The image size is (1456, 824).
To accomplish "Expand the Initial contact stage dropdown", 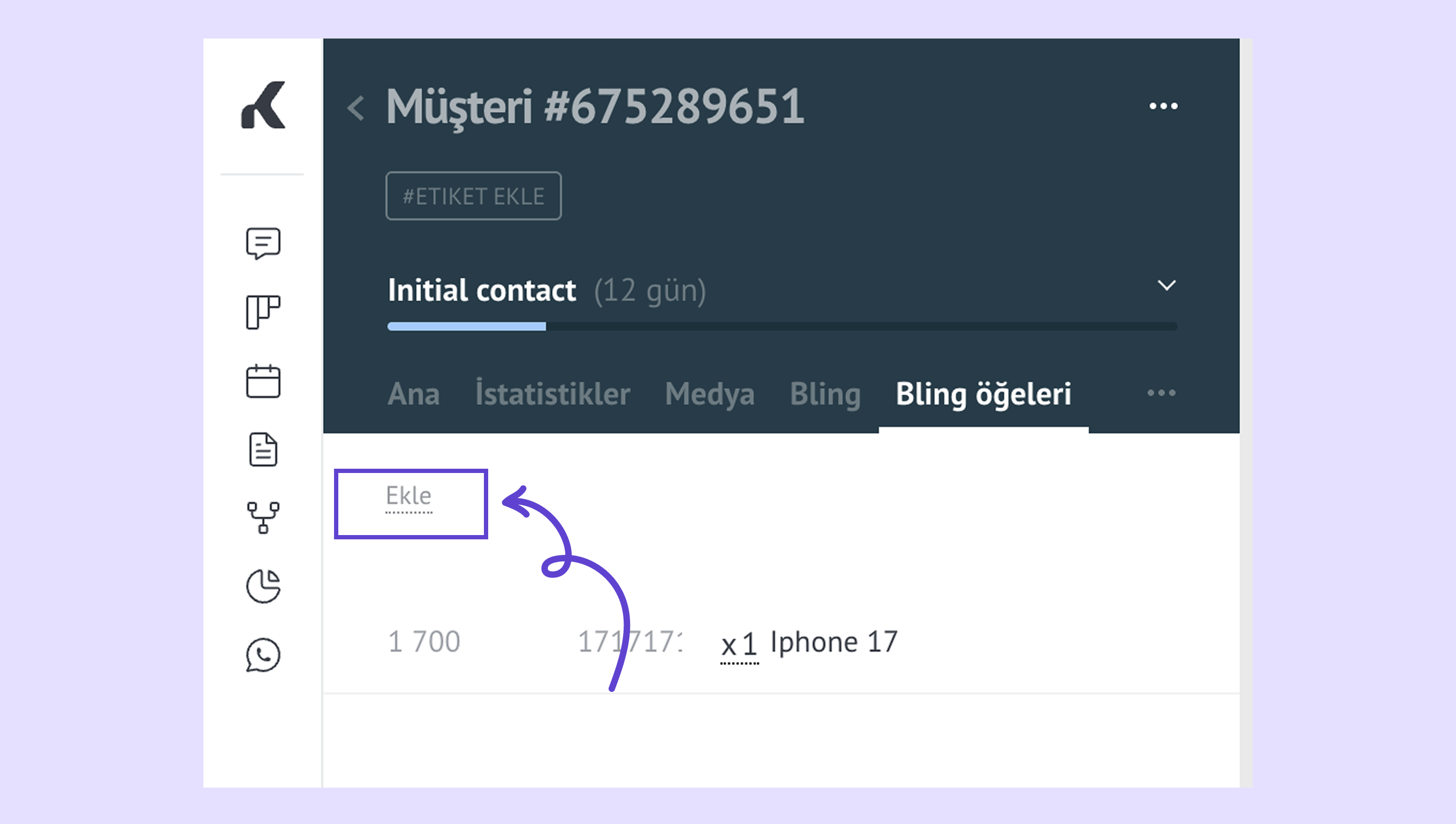I will pyautogui.click(x=1166, y=285).
